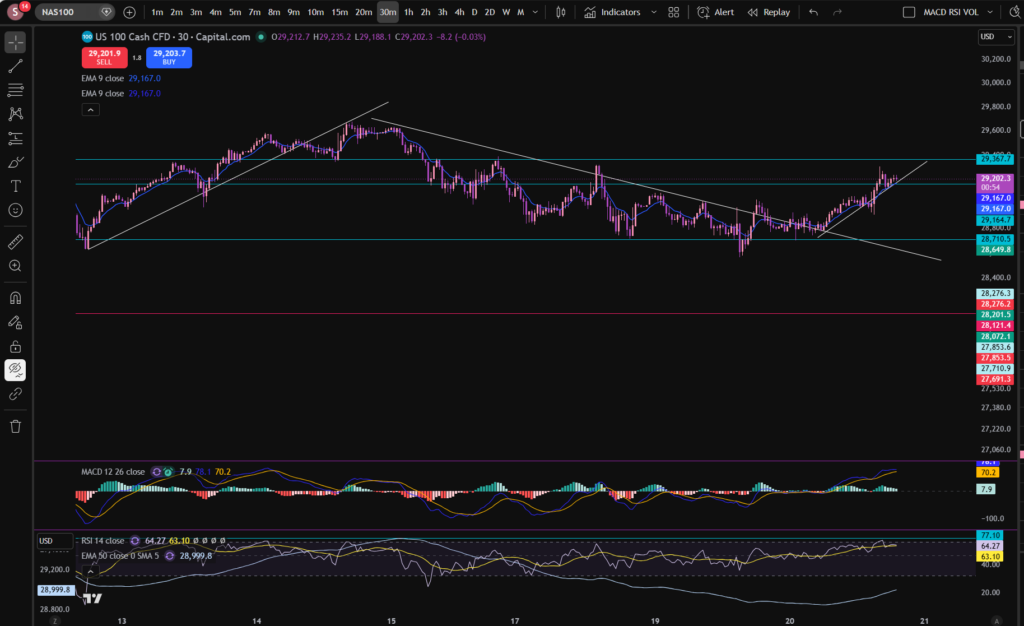This screenshot has width=1024, height=626.
Task: Open the USD currency dropdown
Action: click(996, 37)
